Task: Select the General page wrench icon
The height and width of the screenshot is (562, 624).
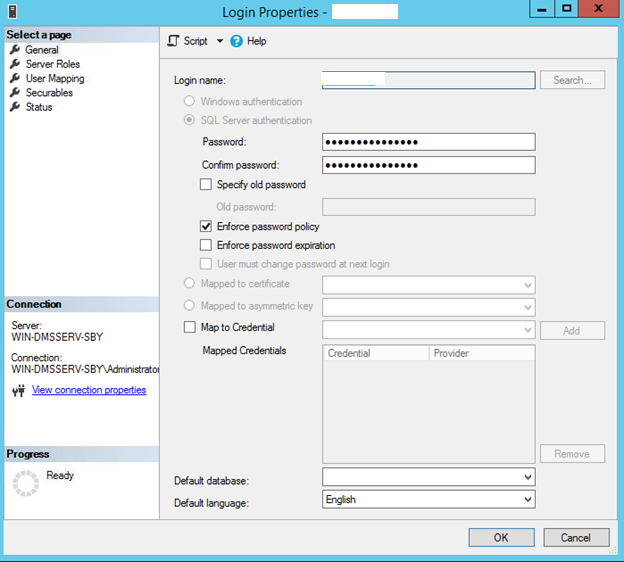Action: (15, 50)
